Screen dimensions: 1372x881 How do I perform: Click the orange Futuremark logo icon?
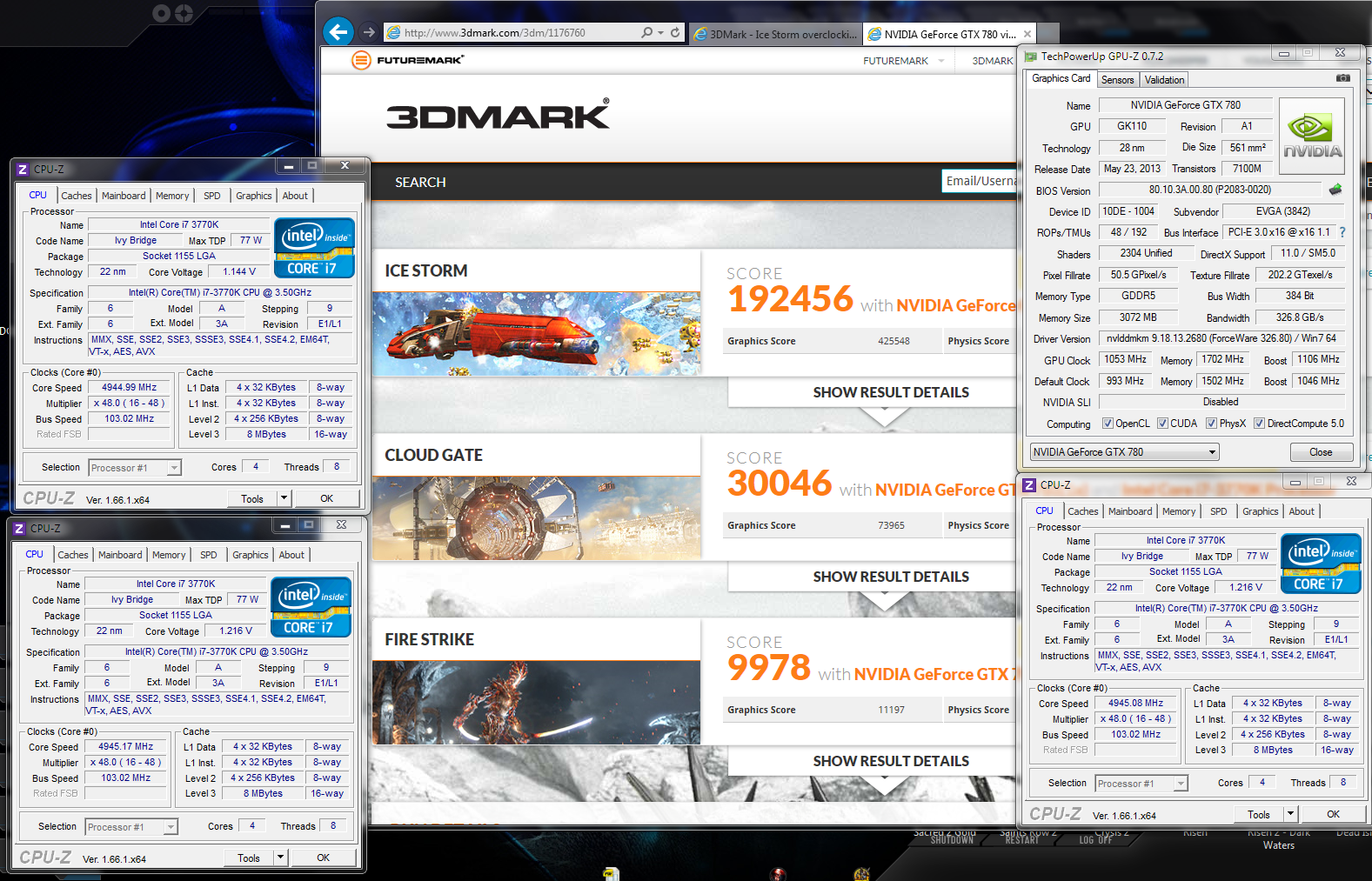coord(361,60)
